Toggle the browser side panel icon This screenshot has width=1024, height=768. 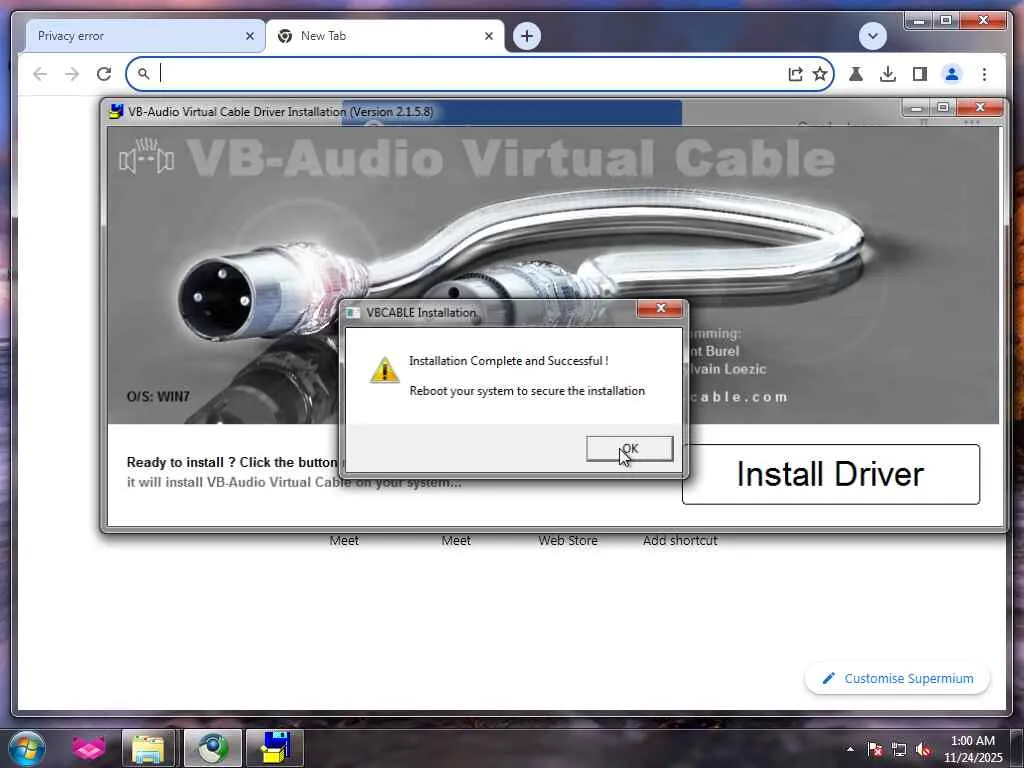[920, 74]
